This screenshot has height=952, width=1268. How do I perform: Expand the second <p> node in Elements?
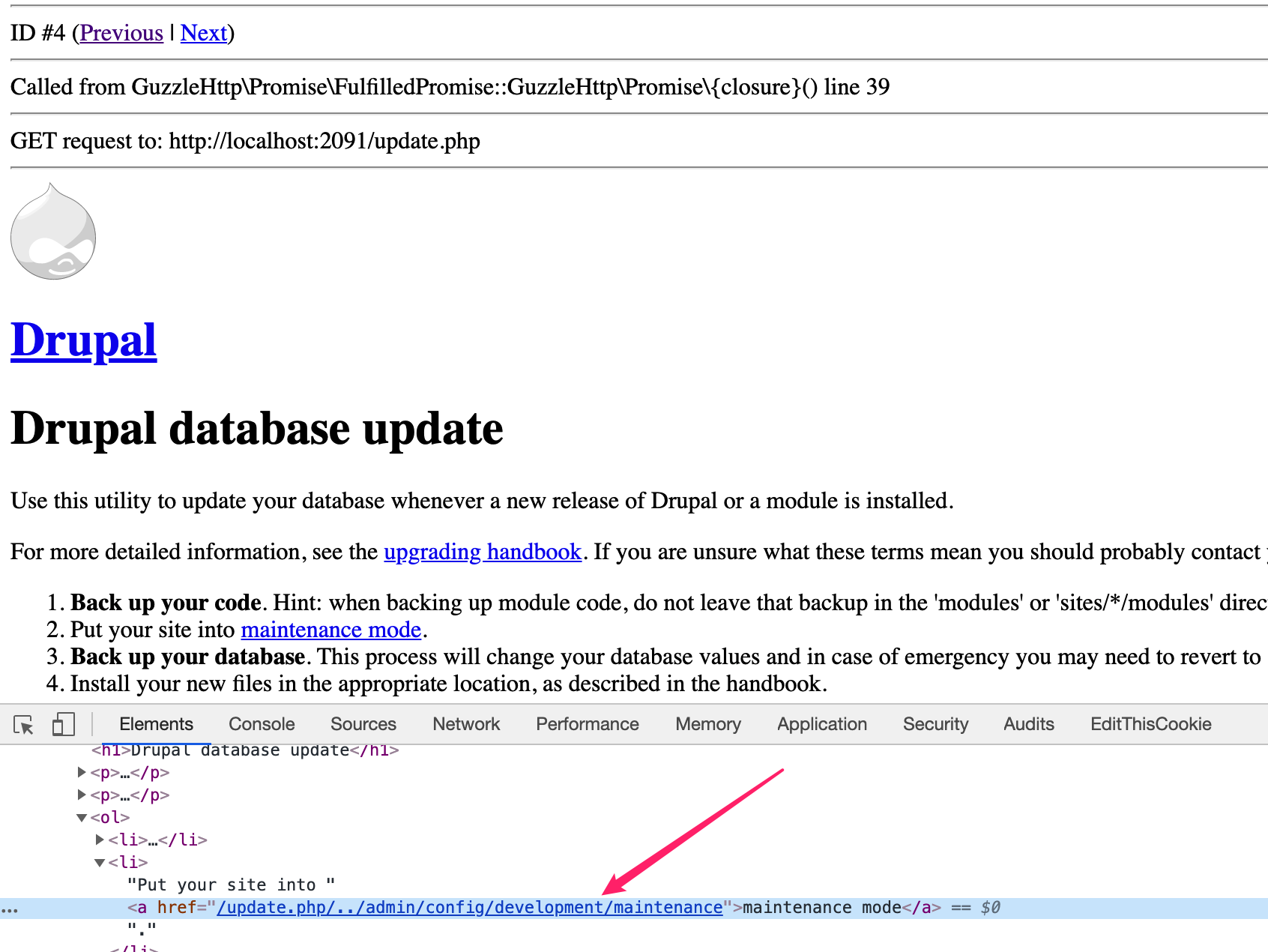(80, 795)
